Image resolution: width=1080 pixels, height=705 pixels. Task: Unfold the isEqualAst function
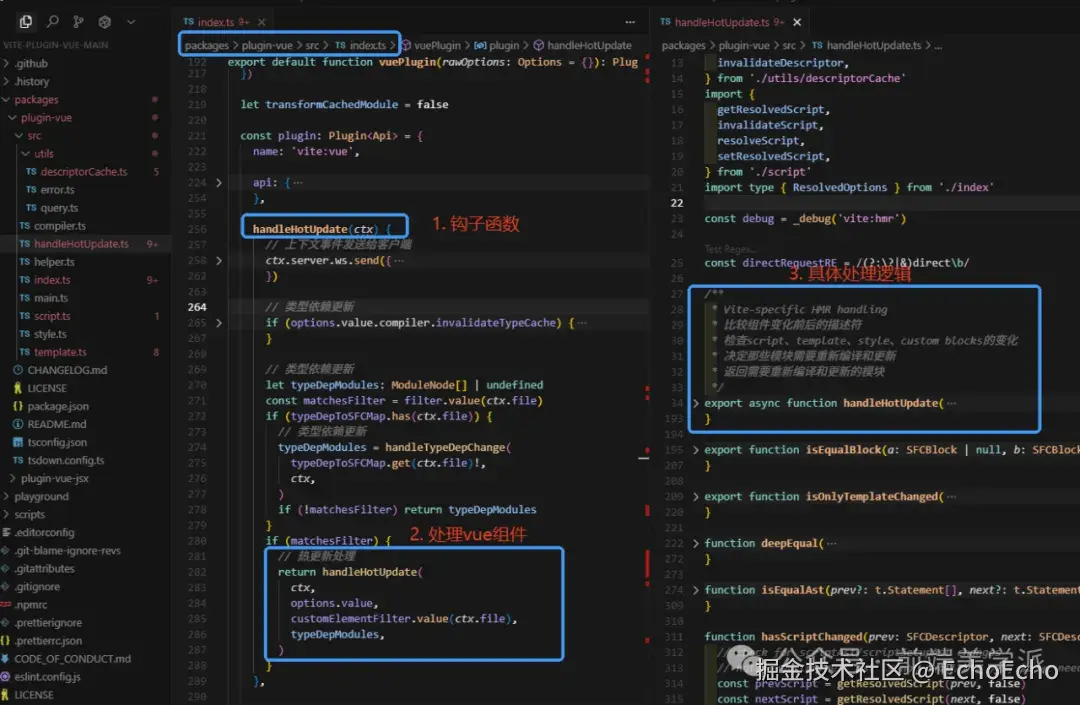click(696, 590)
